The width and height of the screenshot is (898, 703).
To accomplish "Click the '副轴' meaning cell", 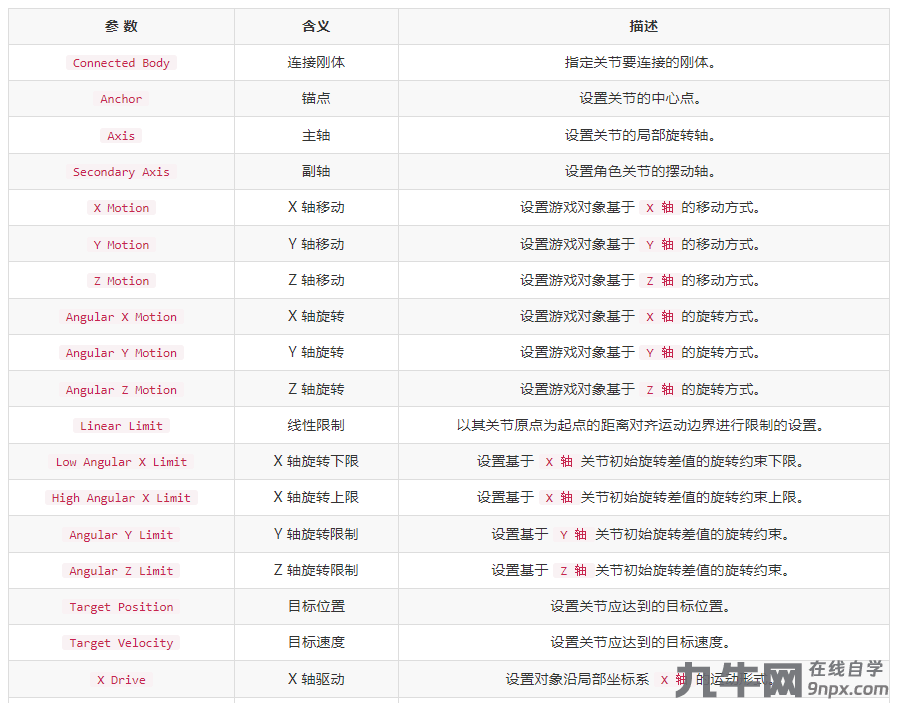I will point(316,171).
